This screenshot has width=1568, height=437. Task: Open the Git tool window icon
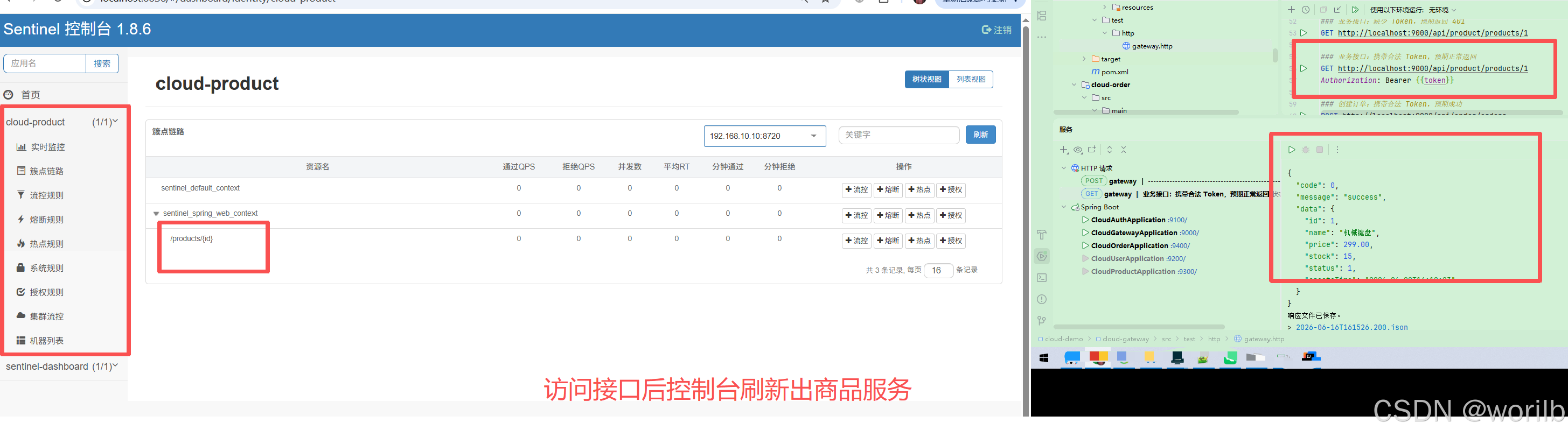(x=1042, y=320)
